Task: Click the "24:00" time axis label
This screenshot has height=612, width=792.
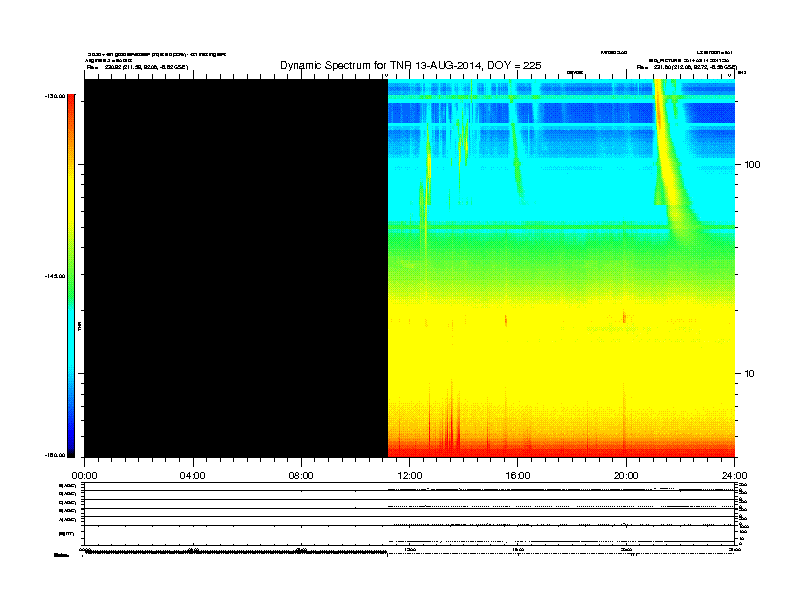Action: coord(734,476)
